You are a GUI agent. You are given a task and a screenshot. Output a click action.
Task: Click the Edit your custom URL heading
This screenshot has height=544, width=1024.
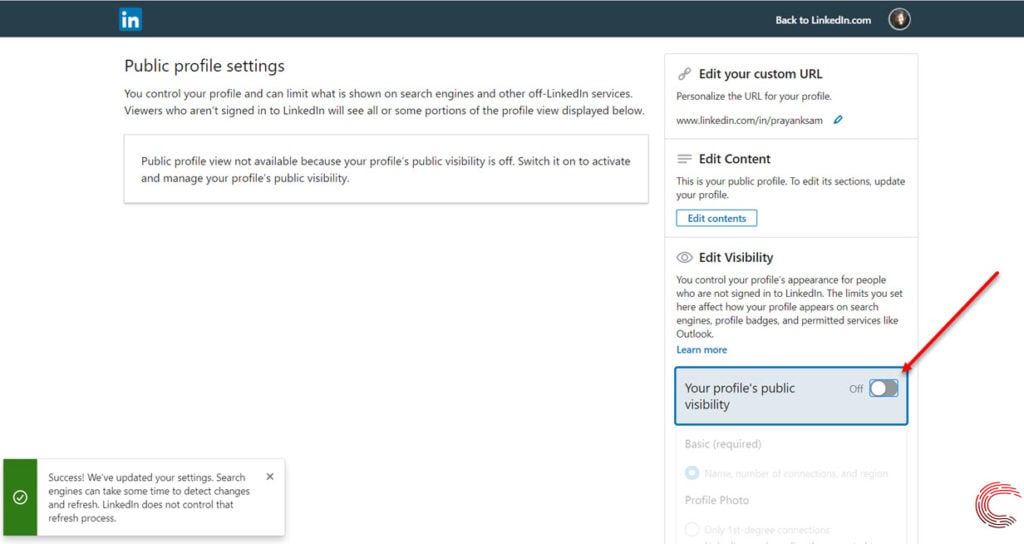click(x=760, y=74)
